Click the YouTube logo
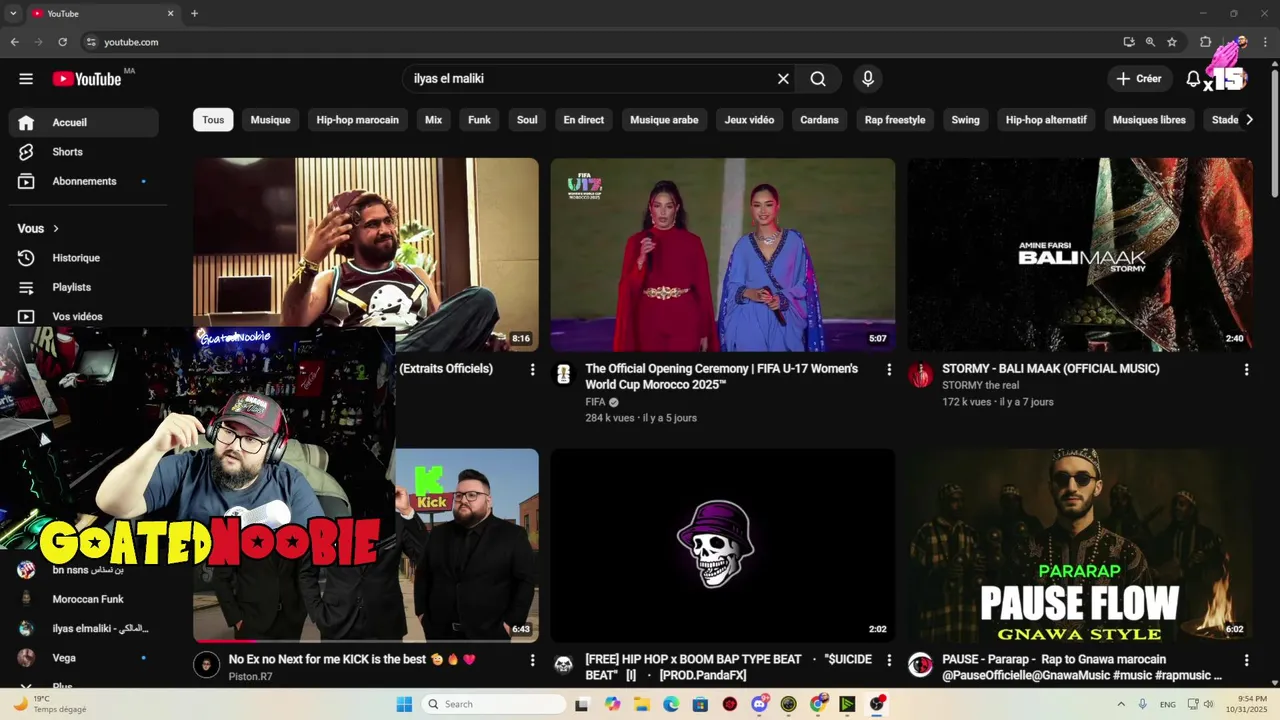 click(x=87, y=79)
